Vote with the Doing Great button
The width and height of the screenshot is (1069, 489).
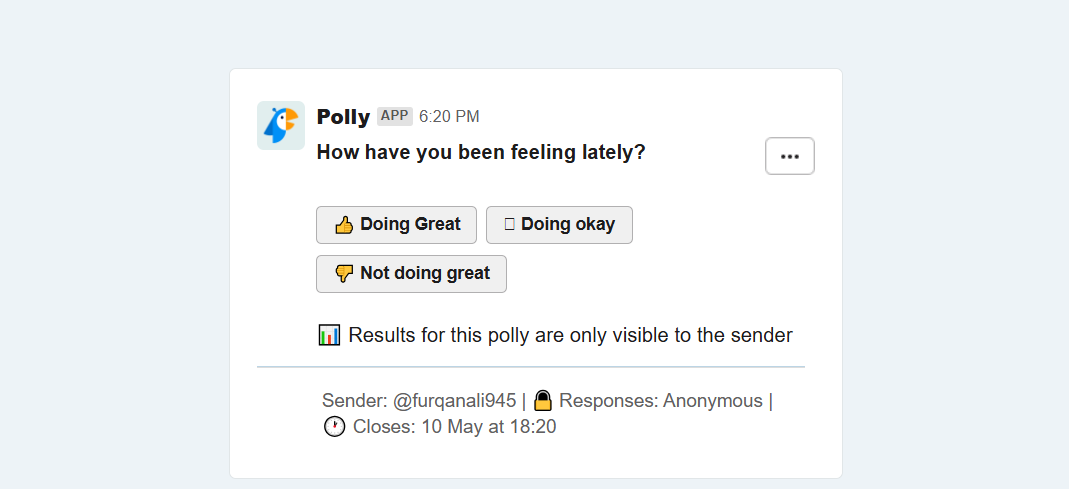pos(396,224)
